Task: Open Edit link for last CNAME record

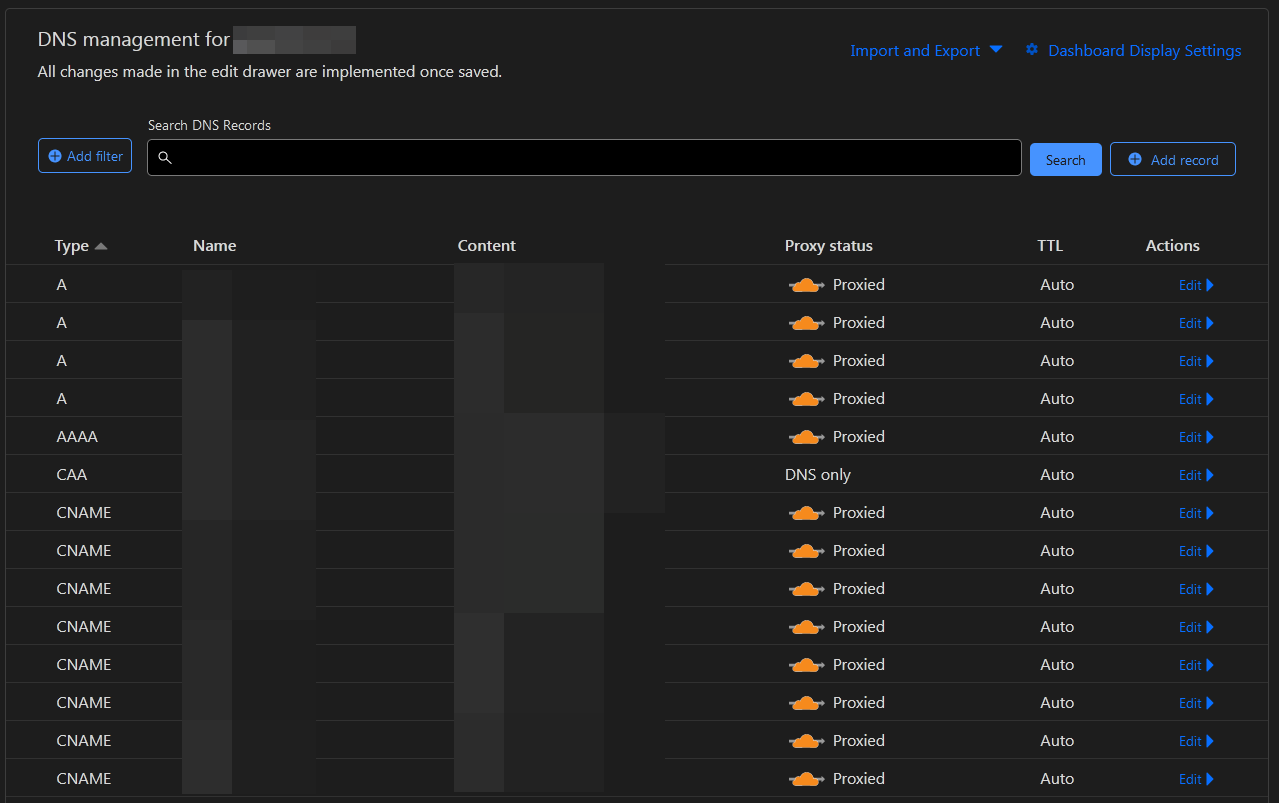Action: point(1196,779)
